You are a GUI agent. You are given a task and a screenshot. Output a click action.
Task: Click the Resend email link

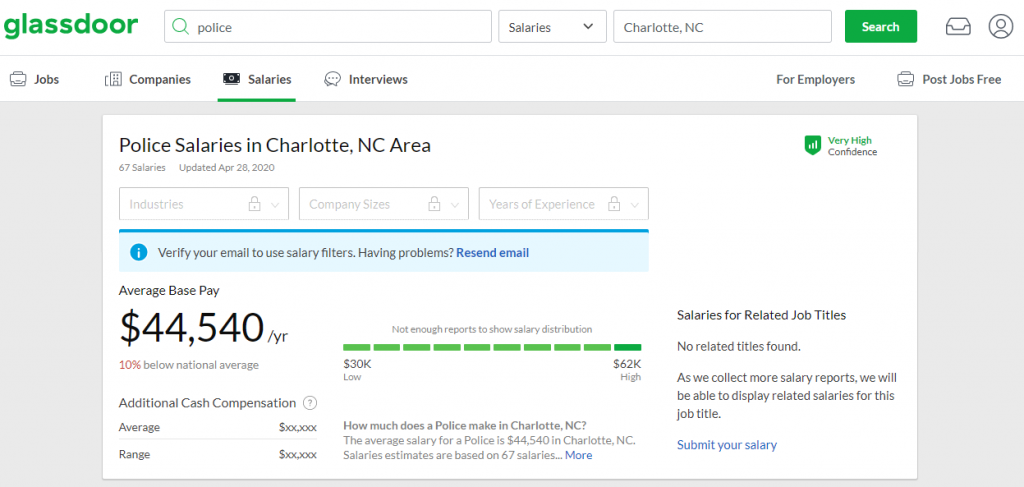[x=492, y=252]
